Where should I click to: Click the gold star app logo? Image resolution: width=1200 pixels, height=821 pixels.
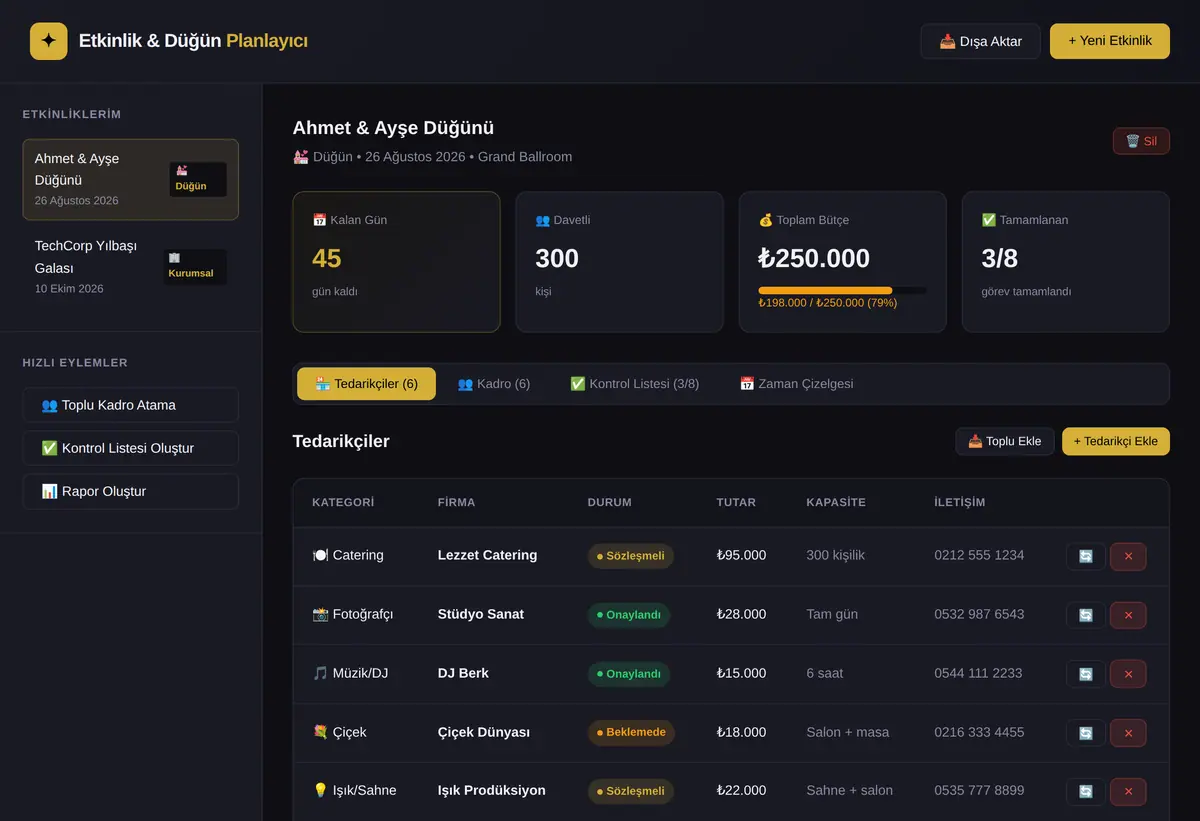tap(49, 41)
